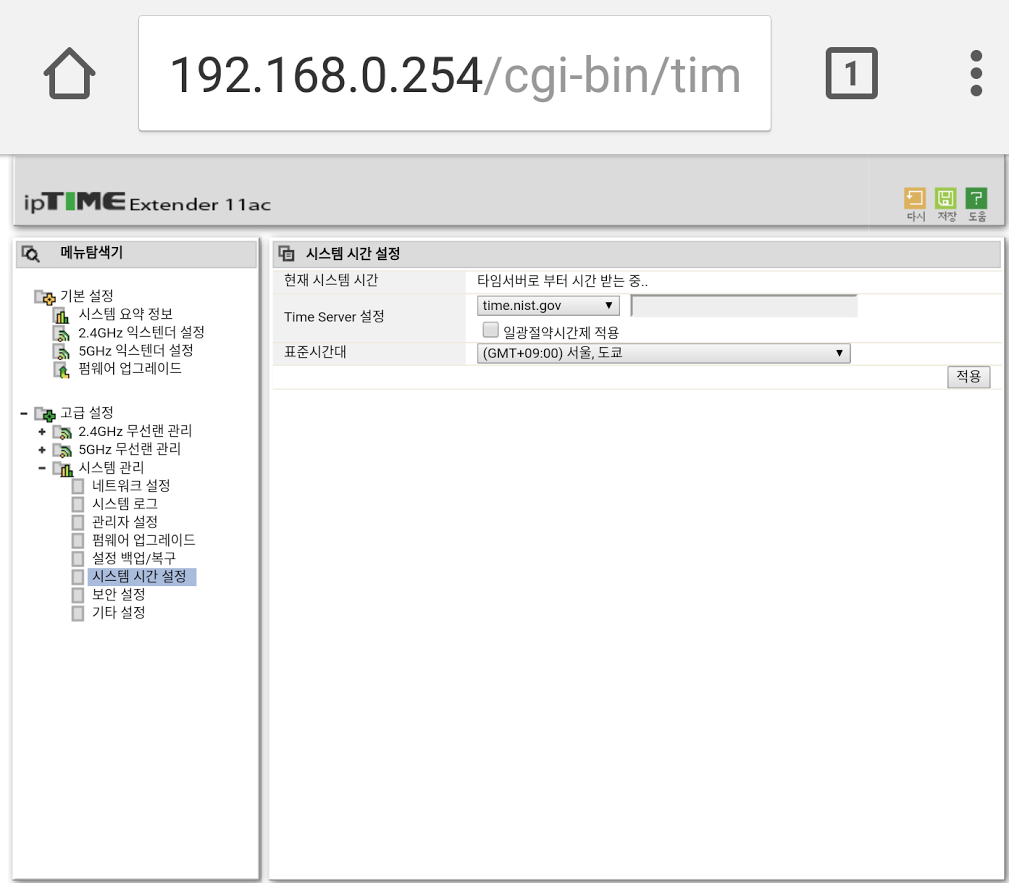The image size is (1009, 883).
Task: Open 관리자 설정 menu item
Action: pyautogui.click(x=125, y=521)
